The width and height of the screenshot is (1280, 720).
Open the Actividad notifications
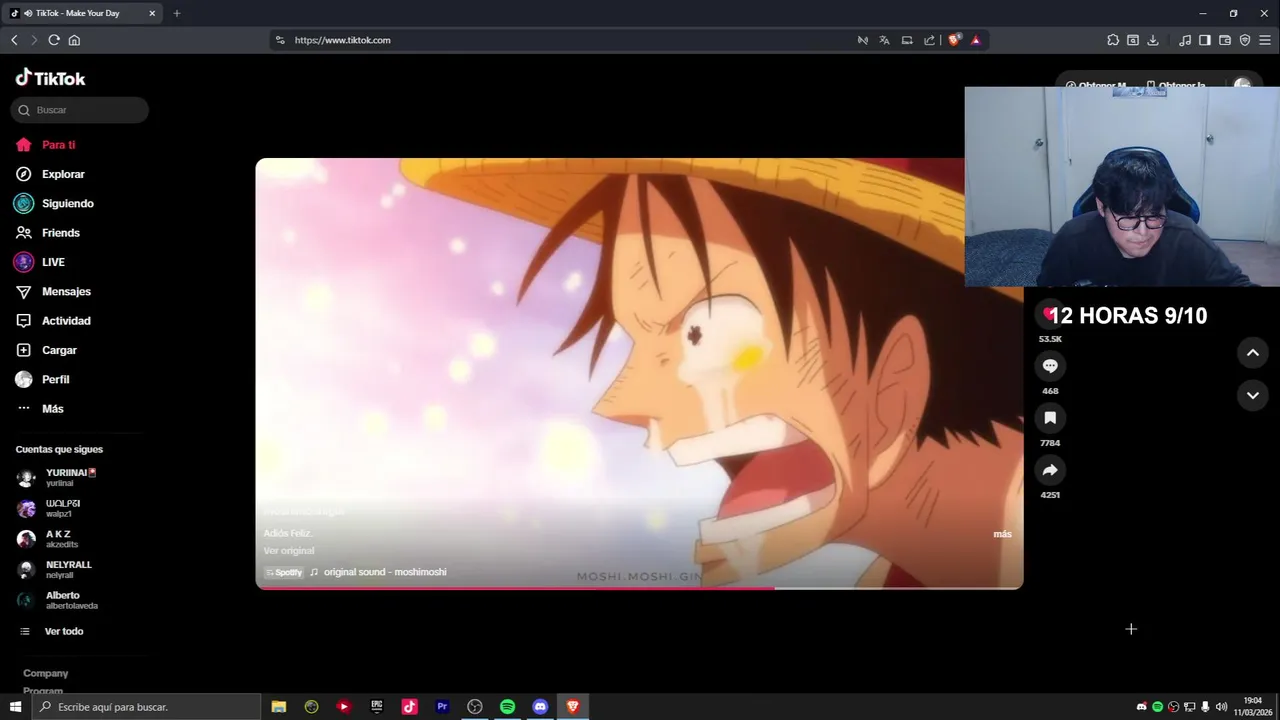click(x=53, y=321)
